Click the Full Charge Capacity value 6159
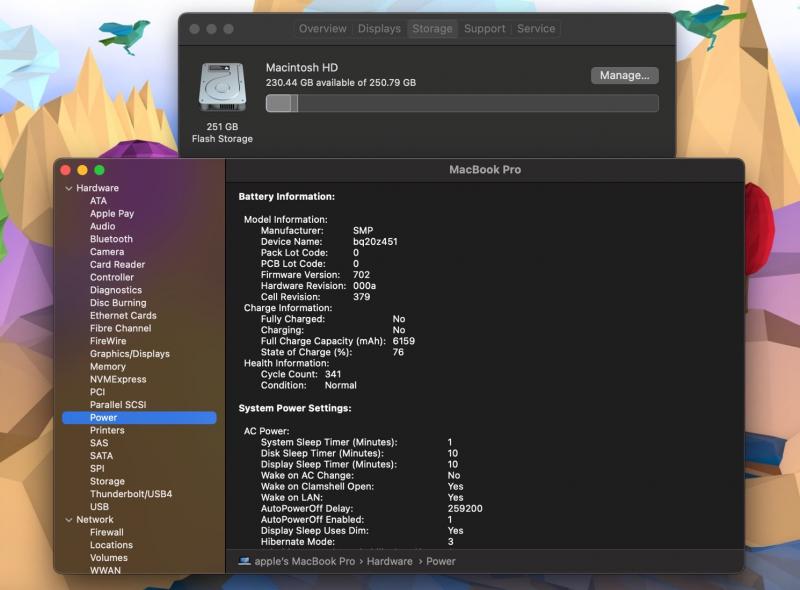Image resolution: width=800 pixels, height=590 pixels. [x=404, y=341]
